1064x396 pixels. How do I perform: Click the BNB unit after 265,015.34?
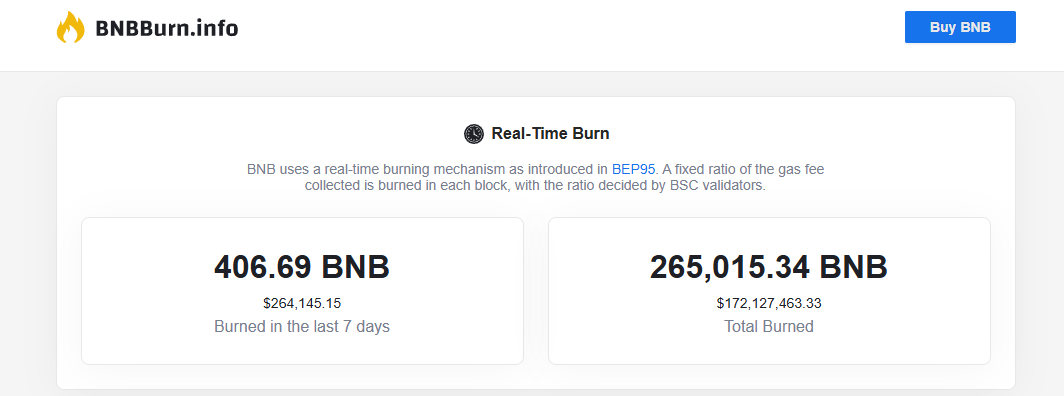pyautogui.click(x=853, y=266)
